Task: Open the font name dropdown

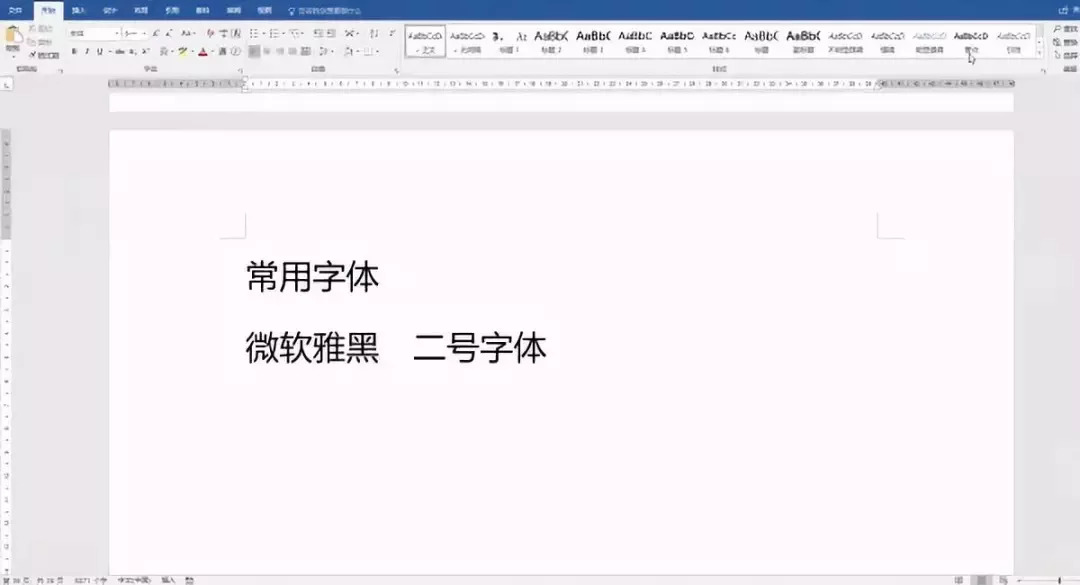Action: [x=117, y=34]
